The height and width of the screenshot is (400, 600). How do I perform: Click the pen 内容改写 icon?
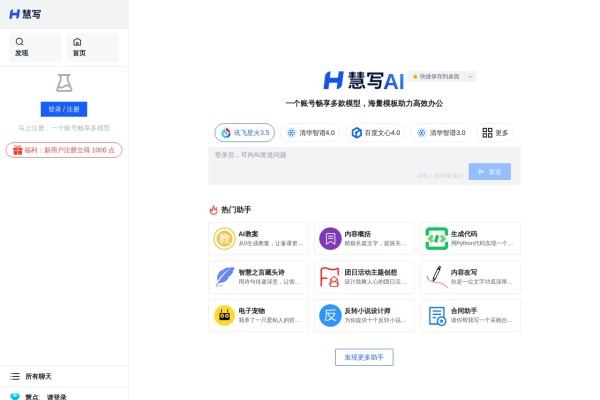point(437,276)
